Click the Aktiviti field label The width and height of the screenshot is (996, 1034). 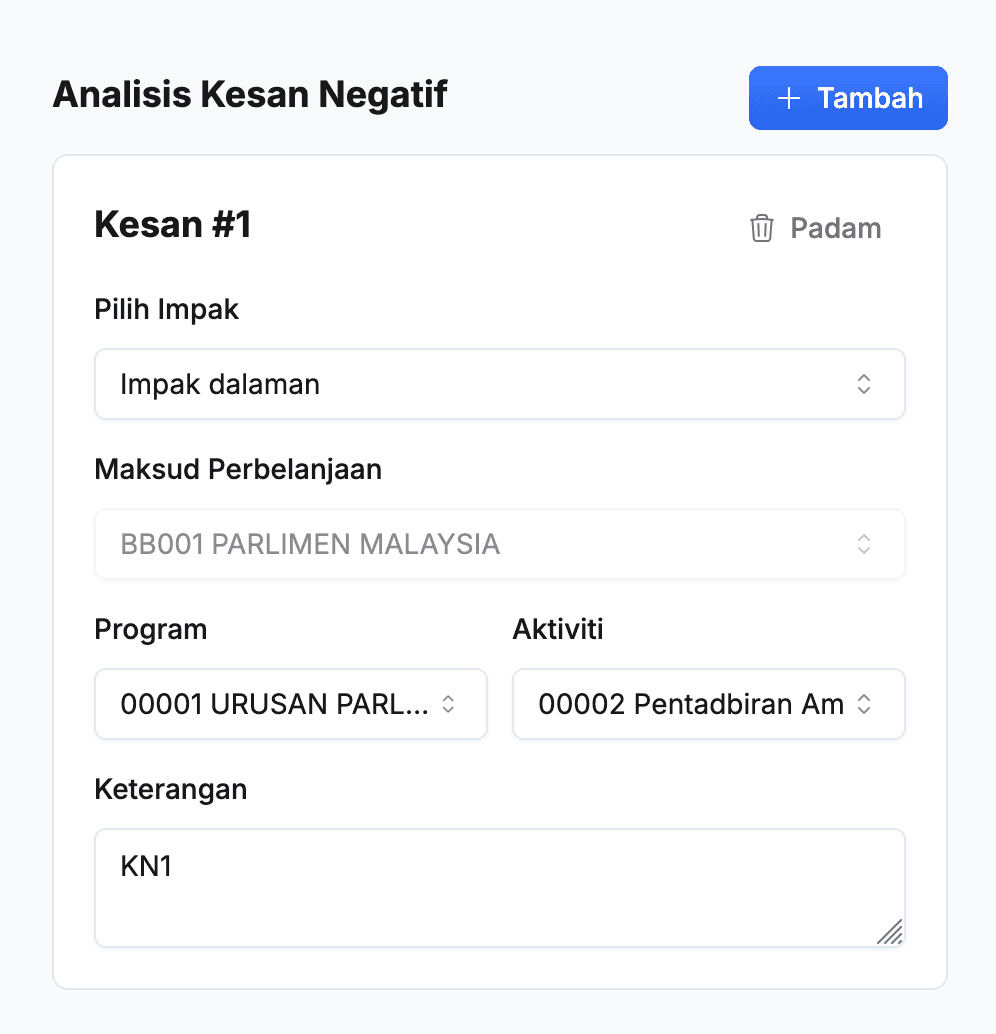[x=558, y=629]
